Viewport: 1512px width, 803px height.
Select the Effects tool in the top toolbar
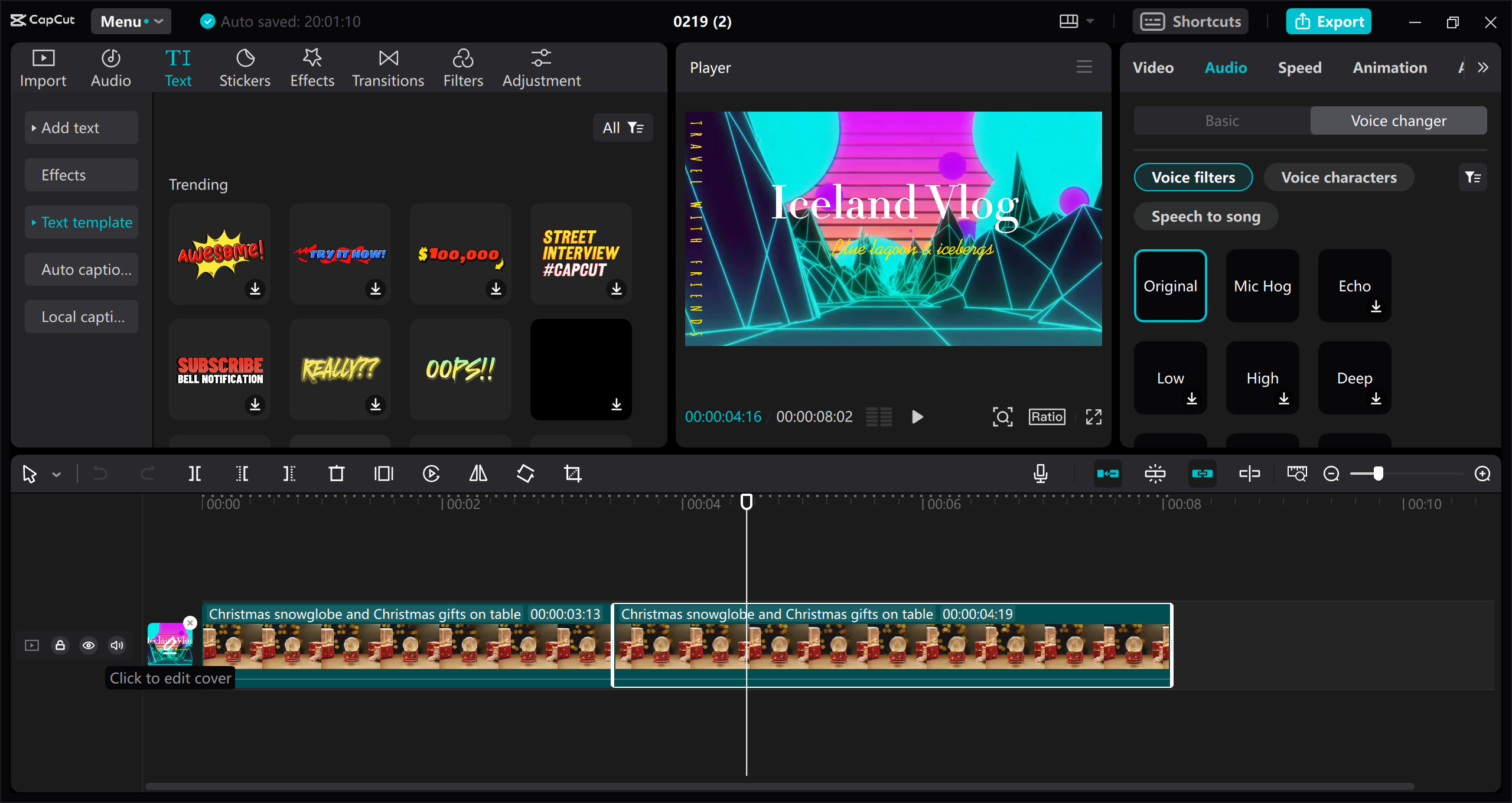[x=312, y=66]
